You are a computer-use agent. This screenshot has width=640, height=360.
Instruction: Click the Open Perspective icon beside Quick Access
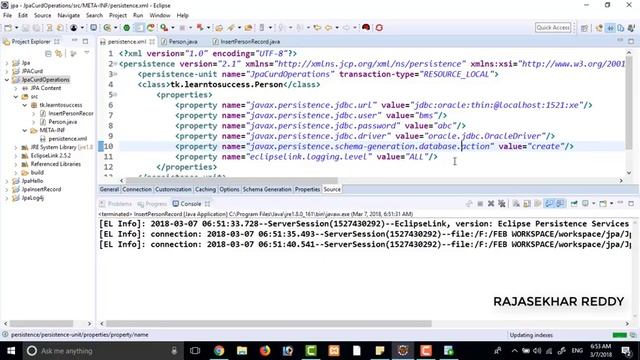[x=584, y=28]
